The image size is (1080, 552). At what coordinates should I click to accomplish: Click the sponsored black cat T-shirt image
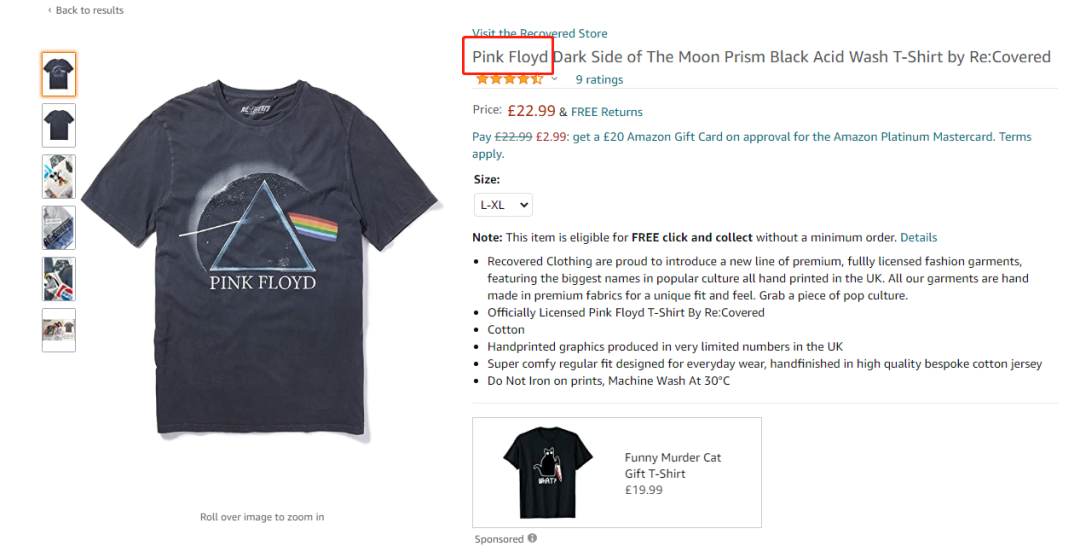537,472
